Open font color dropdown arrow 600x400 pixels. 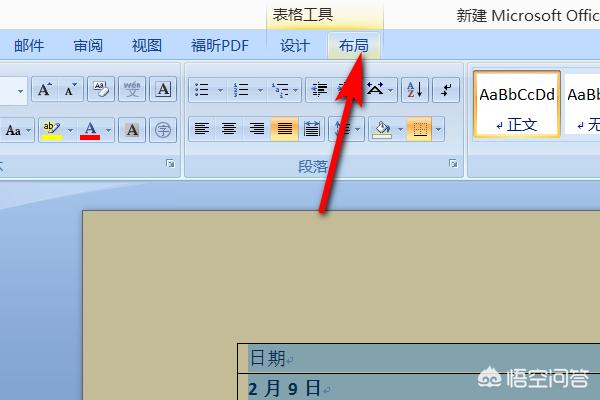(x=109, y=131)
